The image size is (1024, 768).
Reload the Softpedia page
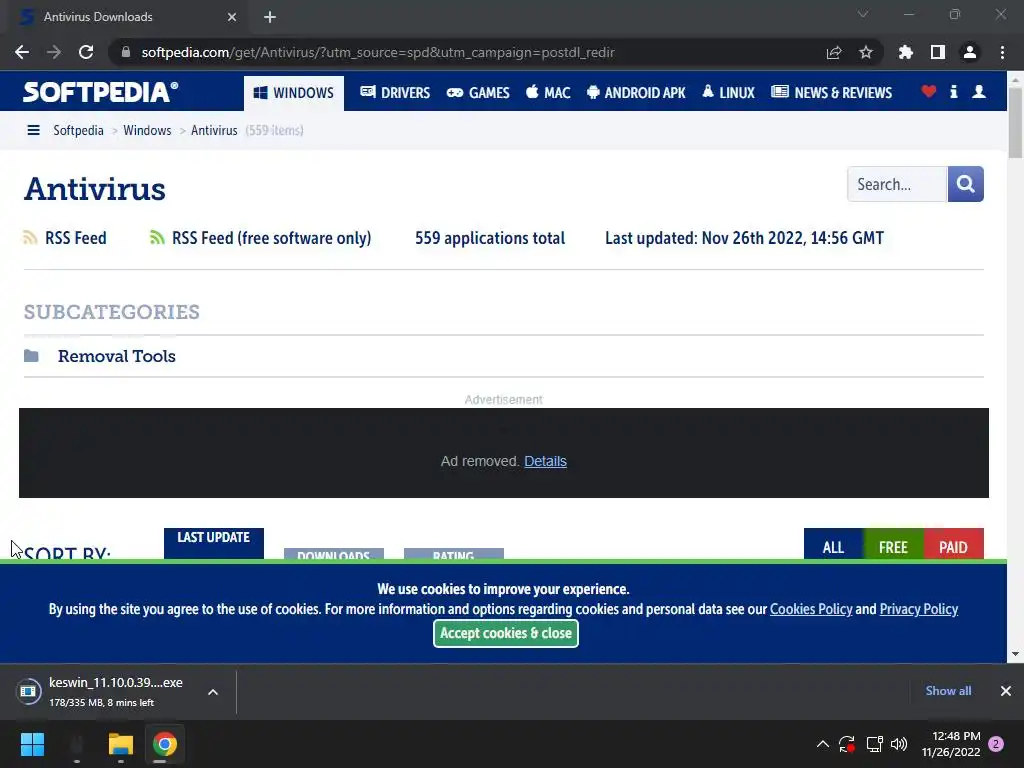(x=86, y=52)
